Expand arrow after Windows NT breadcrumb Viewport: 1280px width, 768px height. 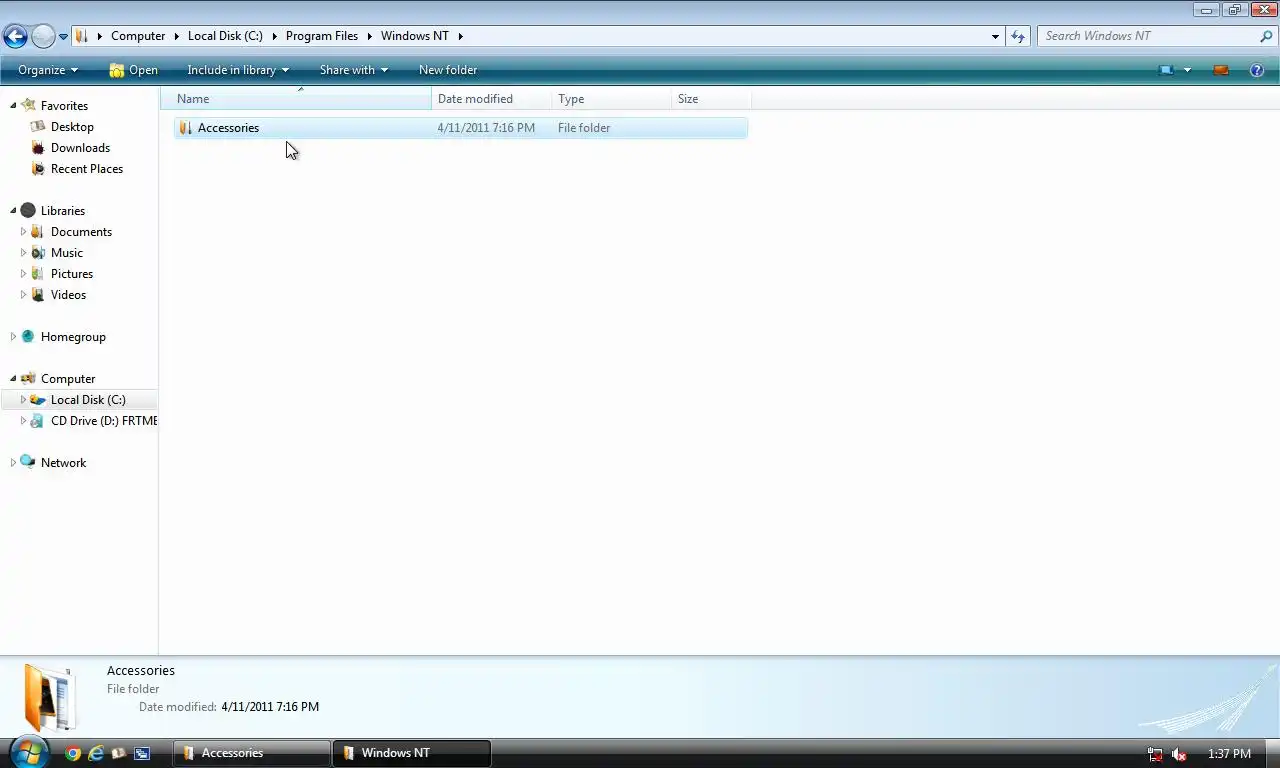461,36
